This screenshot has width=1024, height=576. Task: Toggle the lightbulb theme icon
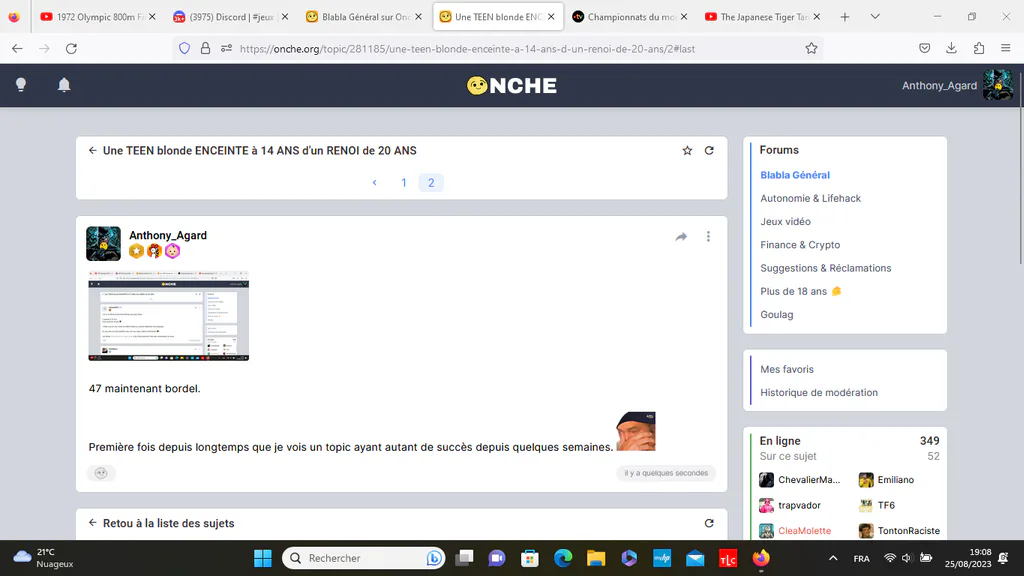click(21, 85)
